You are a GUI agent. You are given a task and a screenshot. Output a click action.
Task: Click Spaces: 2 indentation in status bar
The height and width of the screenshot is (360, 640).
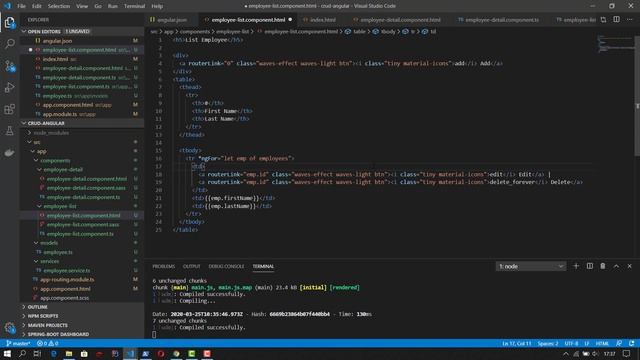[548, 343]
